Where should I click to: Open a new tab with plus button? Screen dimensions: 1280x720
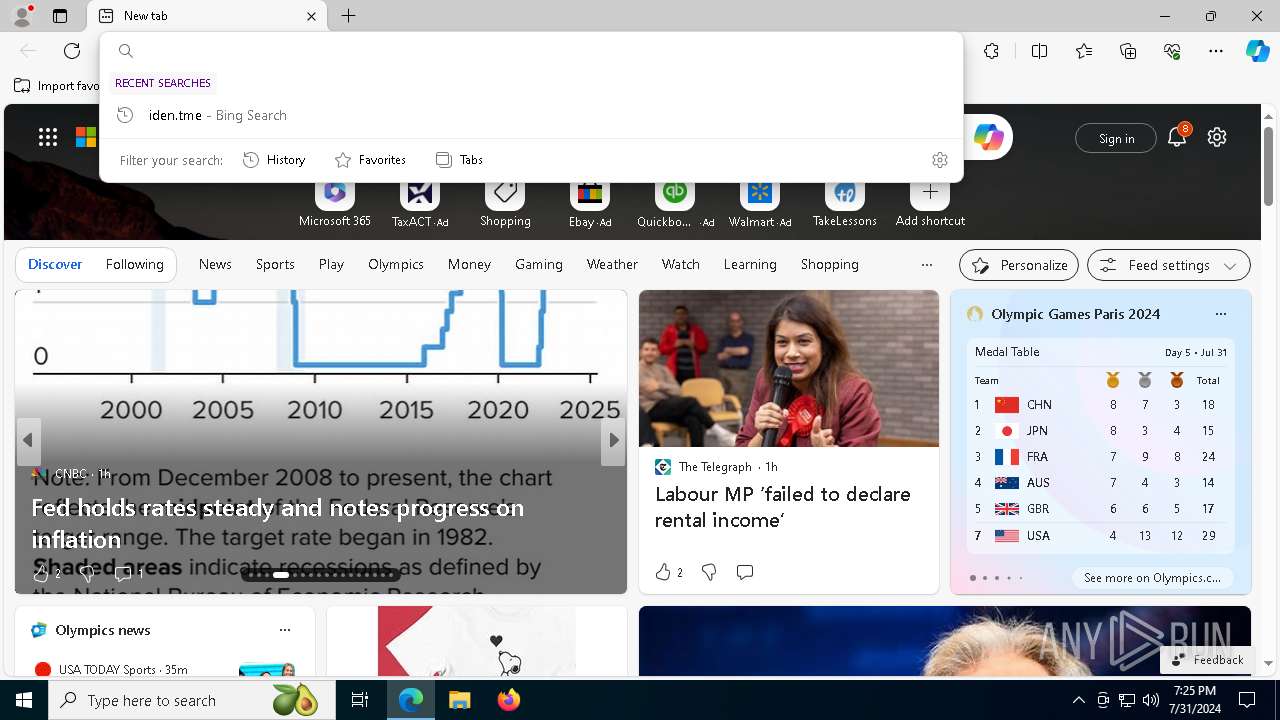tap(348, 16)
